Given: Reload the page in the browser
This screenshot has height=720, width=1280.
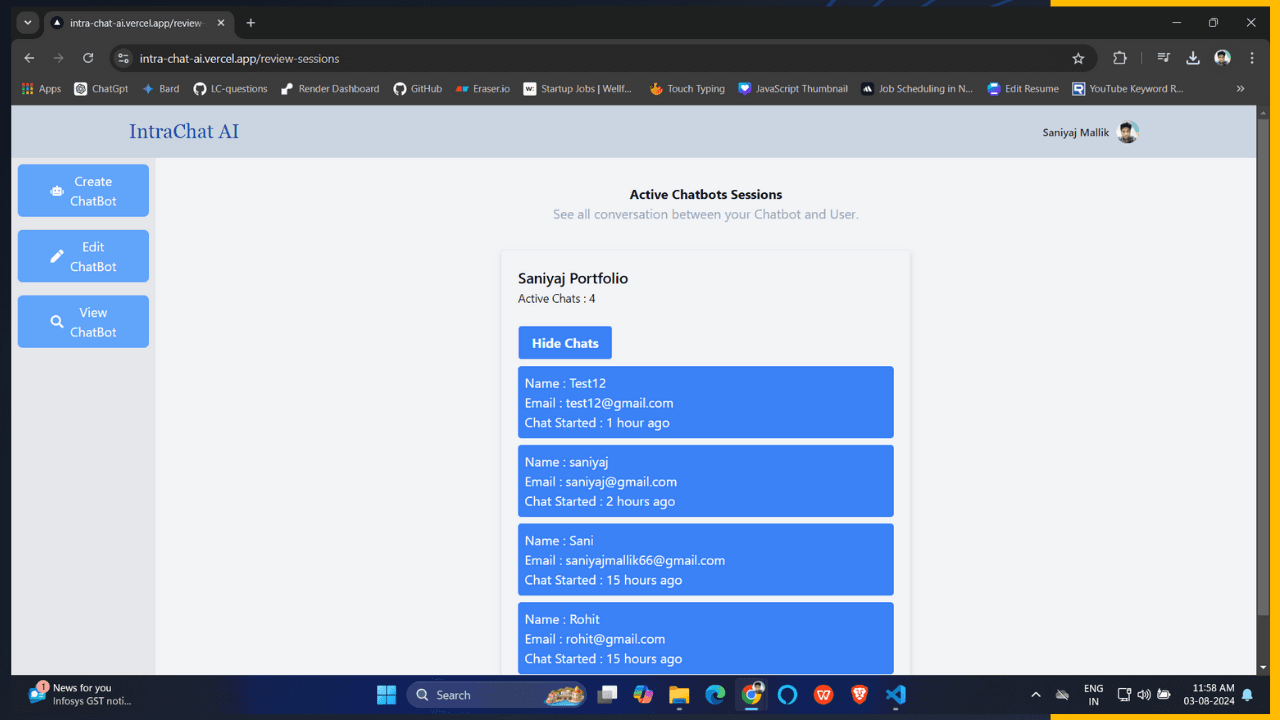Looking at the screenshot, I should coord(88,58).
